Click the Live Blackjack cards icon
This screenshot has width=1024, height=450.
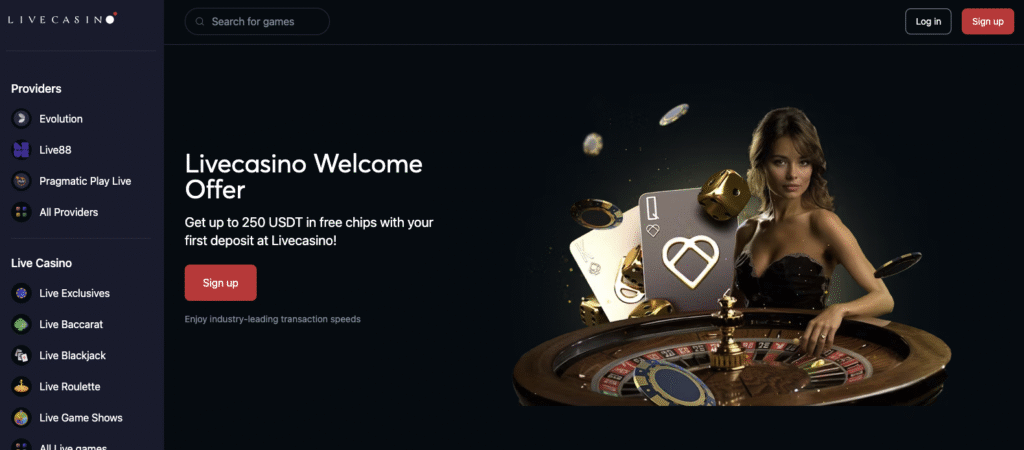(22, 355)
